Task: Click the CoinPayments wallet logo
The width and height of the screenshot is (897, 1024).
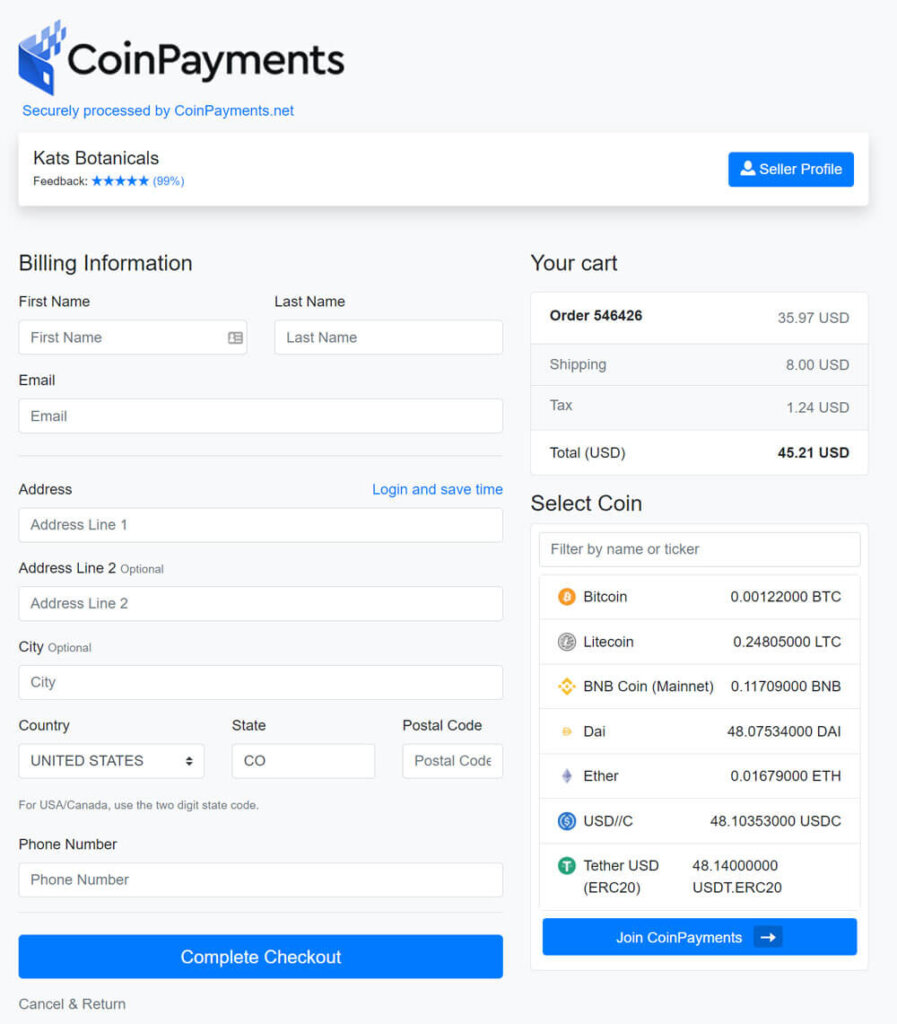Action: pos(42,57)
